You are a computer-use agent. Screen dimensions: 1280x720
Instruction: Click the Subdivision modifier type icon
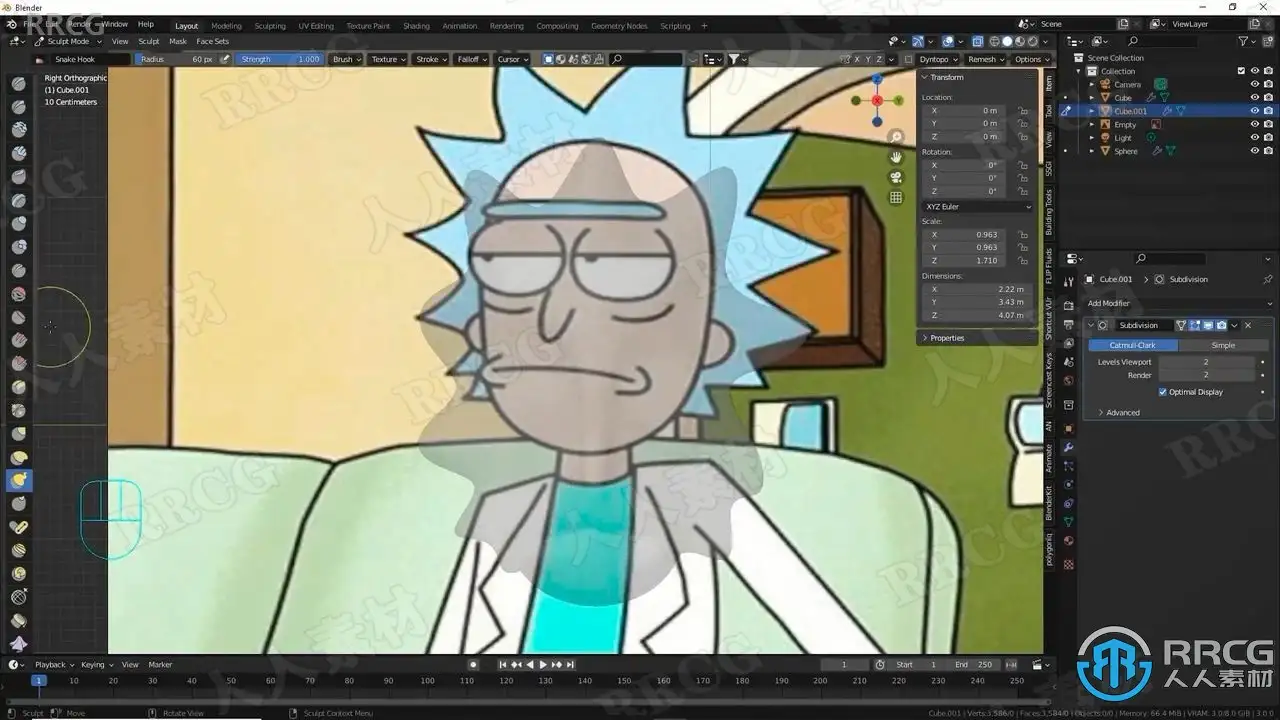pos(1102,325)
